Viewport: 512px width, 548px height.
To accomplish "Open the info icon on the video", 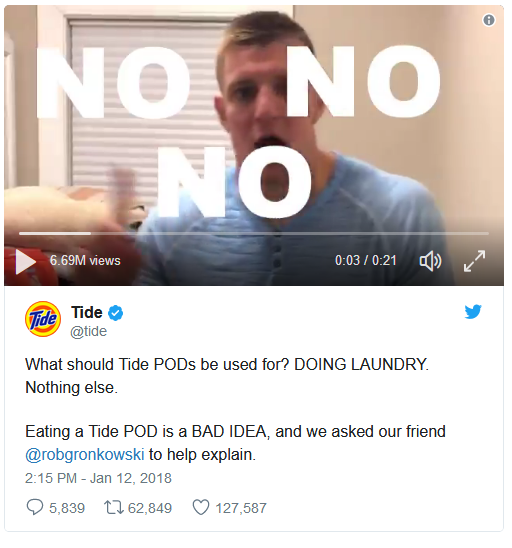I will click(x=489, y=20).
